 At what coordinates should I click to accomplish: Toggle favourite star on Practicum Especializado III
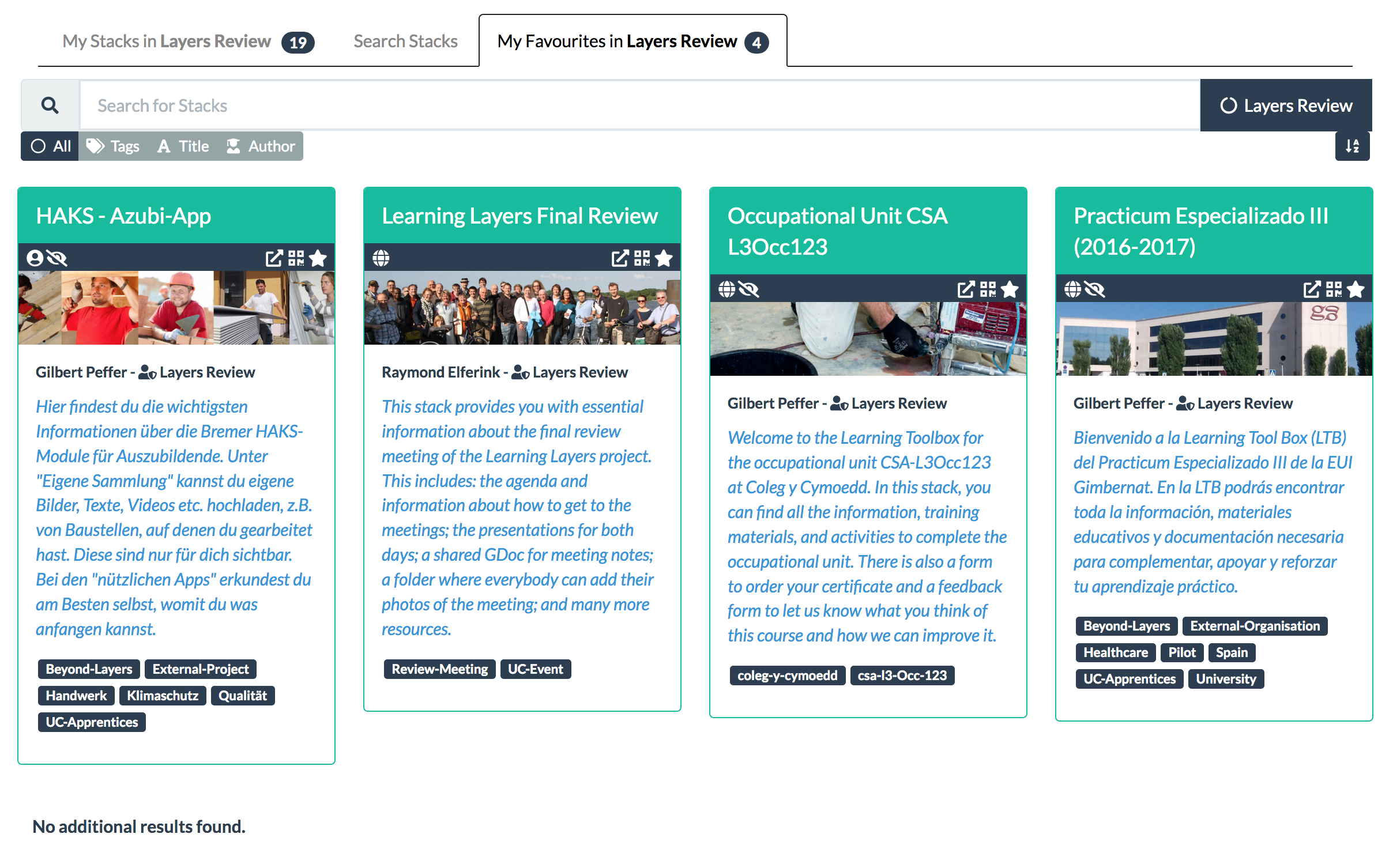[1356, 289]
